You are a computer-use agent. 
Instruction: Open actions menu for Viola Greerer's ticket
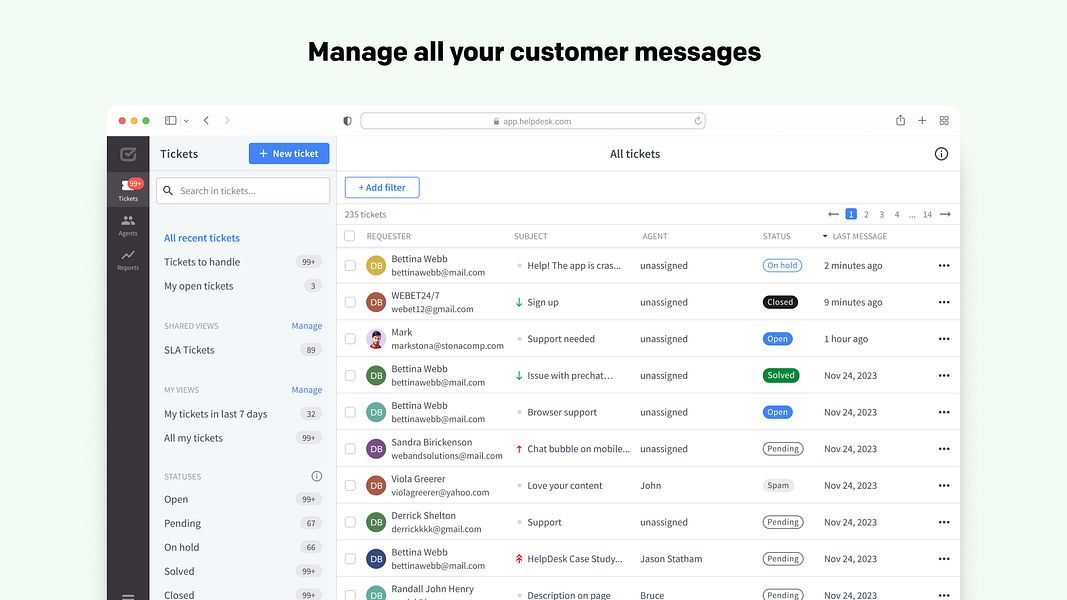(x=943, y=485)
